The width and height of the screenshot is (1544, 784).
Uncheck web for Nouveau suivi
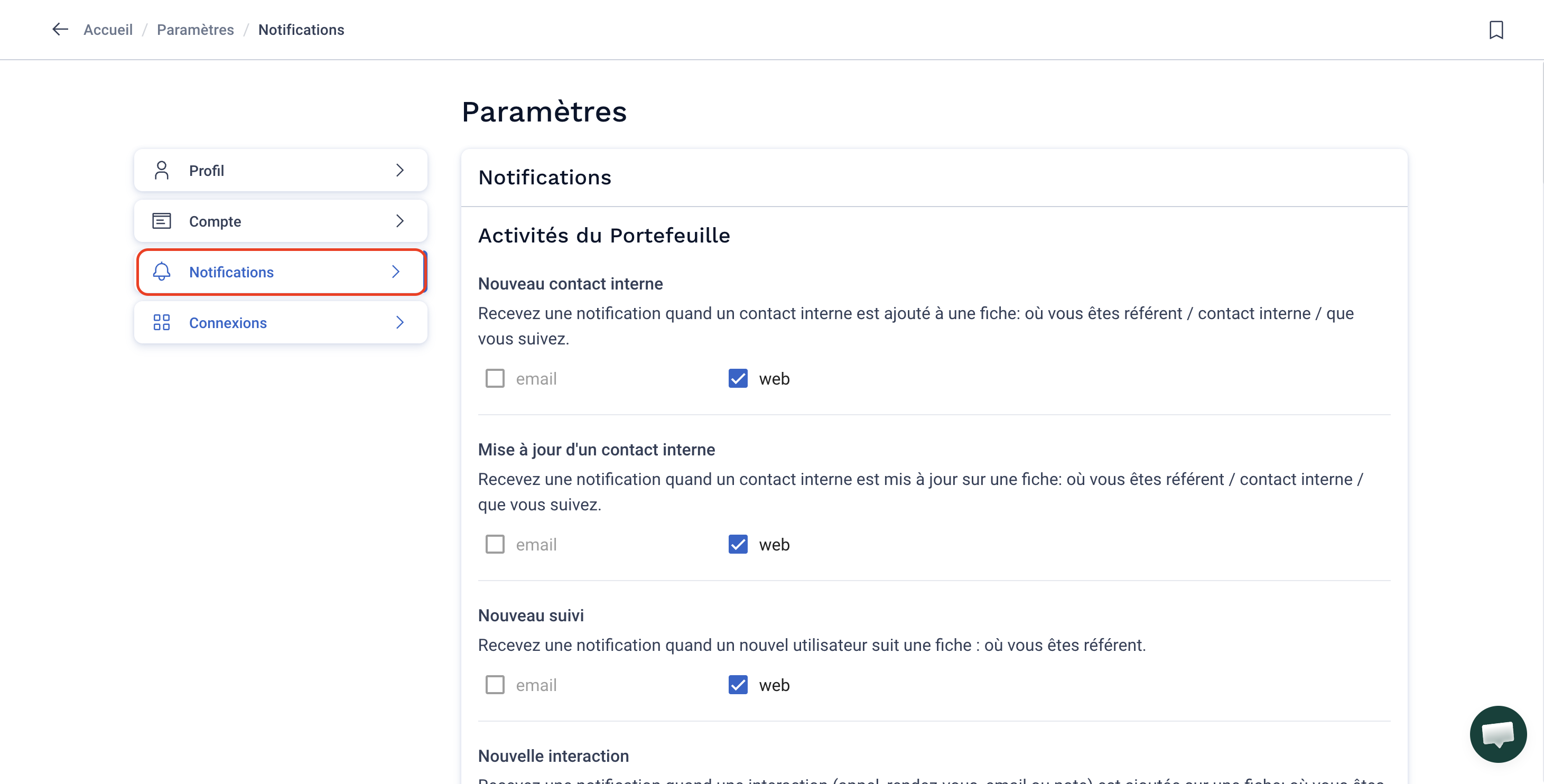point(738,685)
